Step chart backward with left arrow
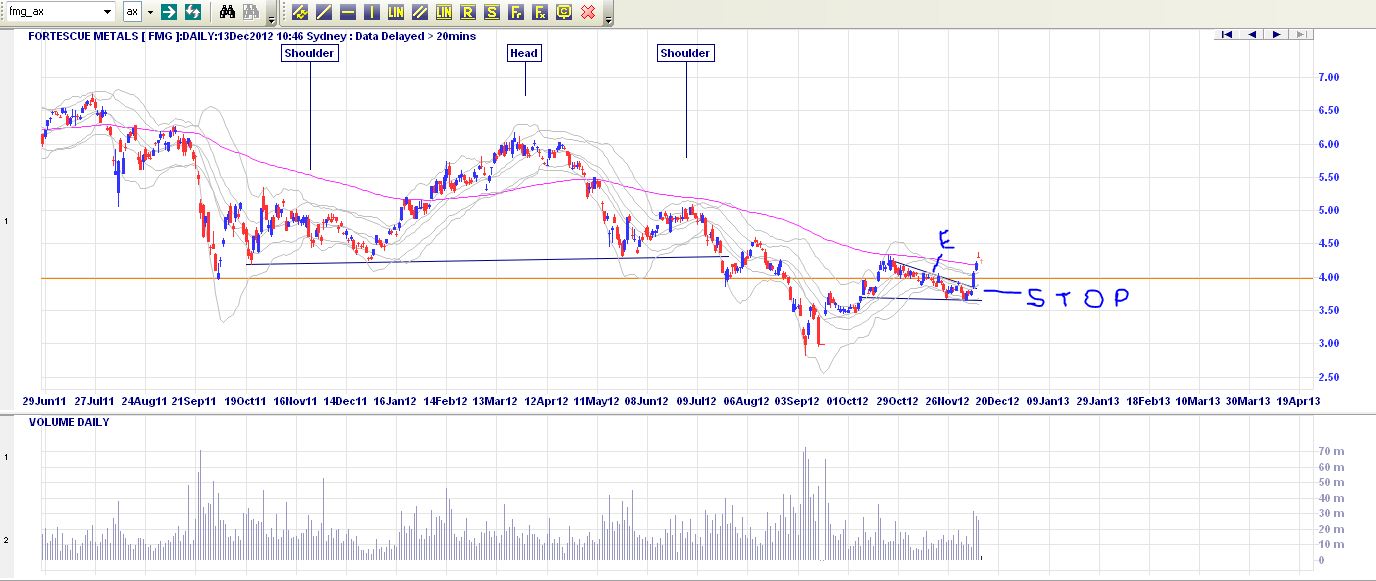The width and height of the screenshot is (1376, 581). click(1251, 34)
